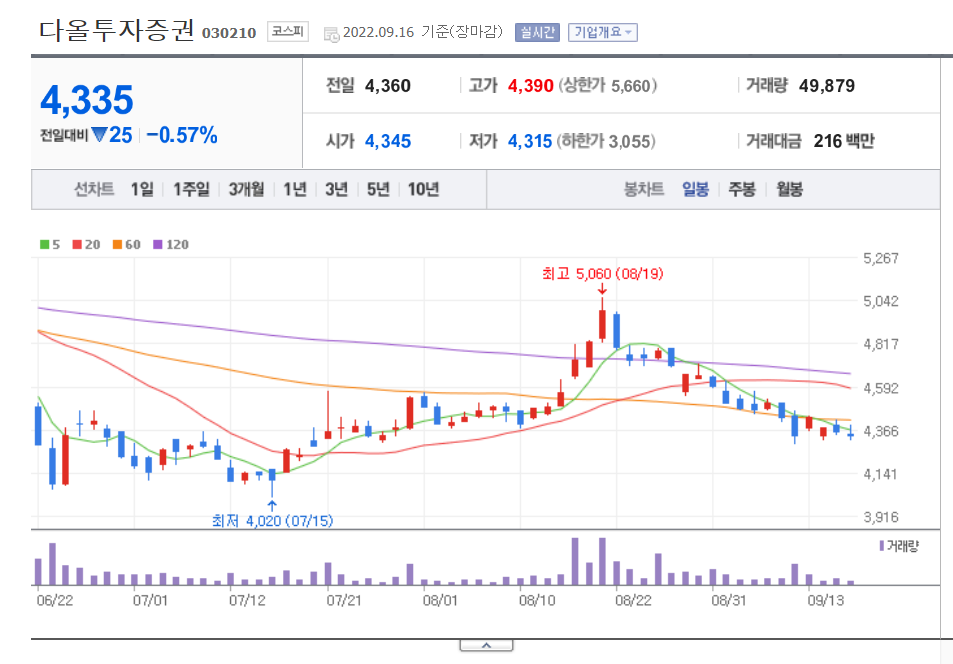
Task: Click the 상한가 5,660 text
Action: pyautogui.click(x=608, y=86)
